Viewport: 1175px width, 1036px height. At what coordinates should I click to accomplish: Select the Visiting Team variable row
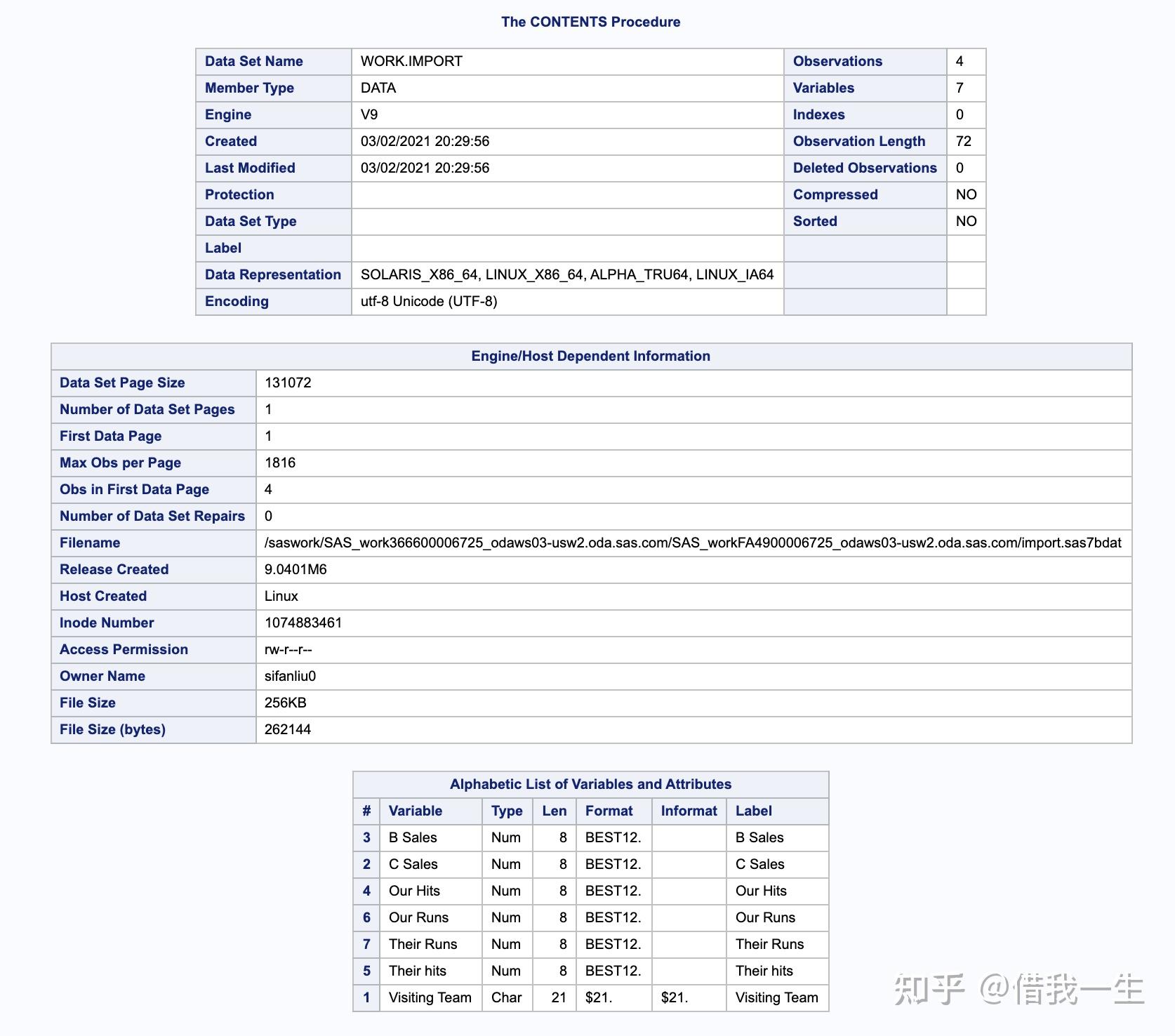430,997
